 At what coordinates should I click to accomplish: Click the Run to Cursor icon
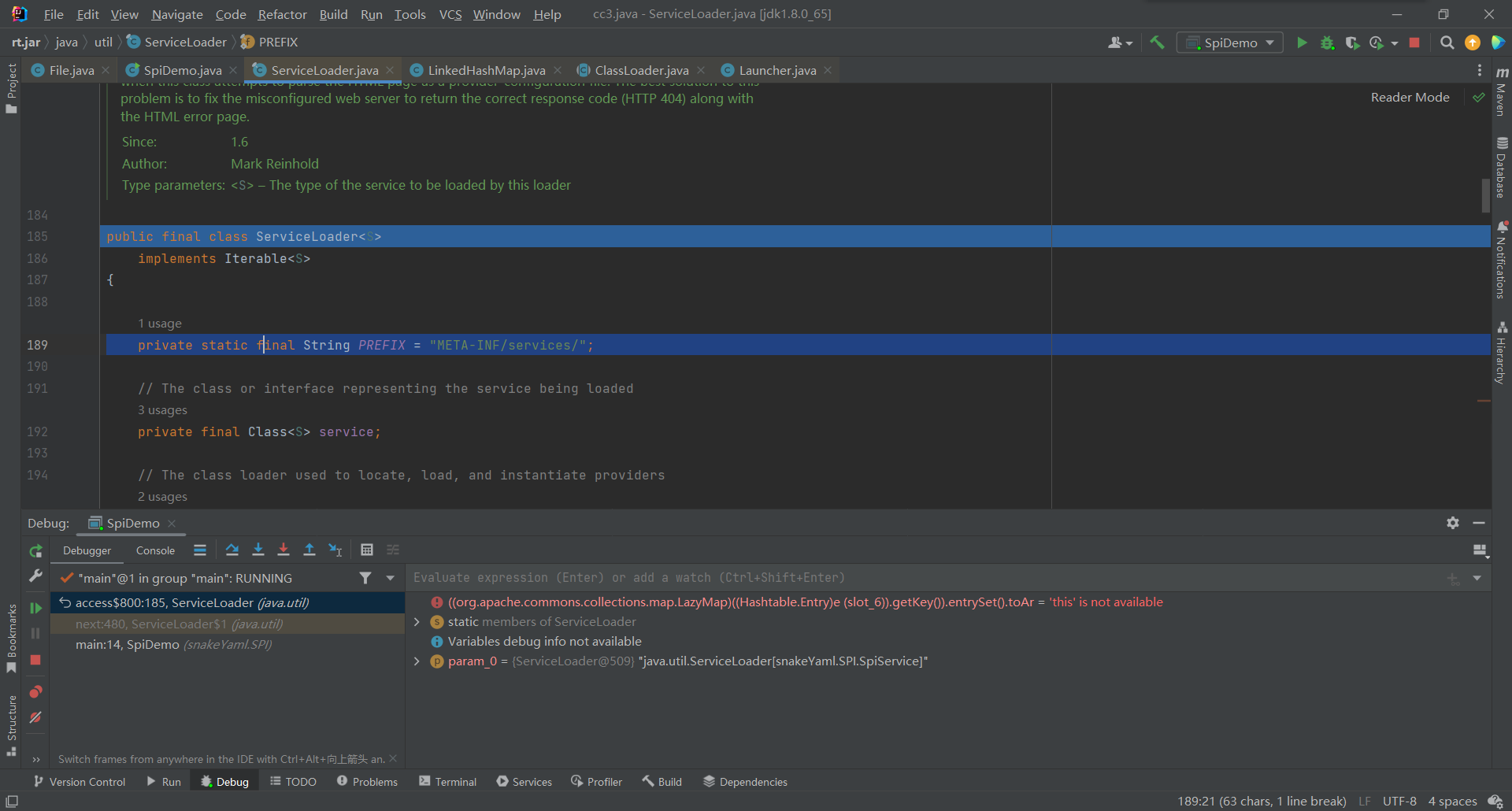click(335, 550)
